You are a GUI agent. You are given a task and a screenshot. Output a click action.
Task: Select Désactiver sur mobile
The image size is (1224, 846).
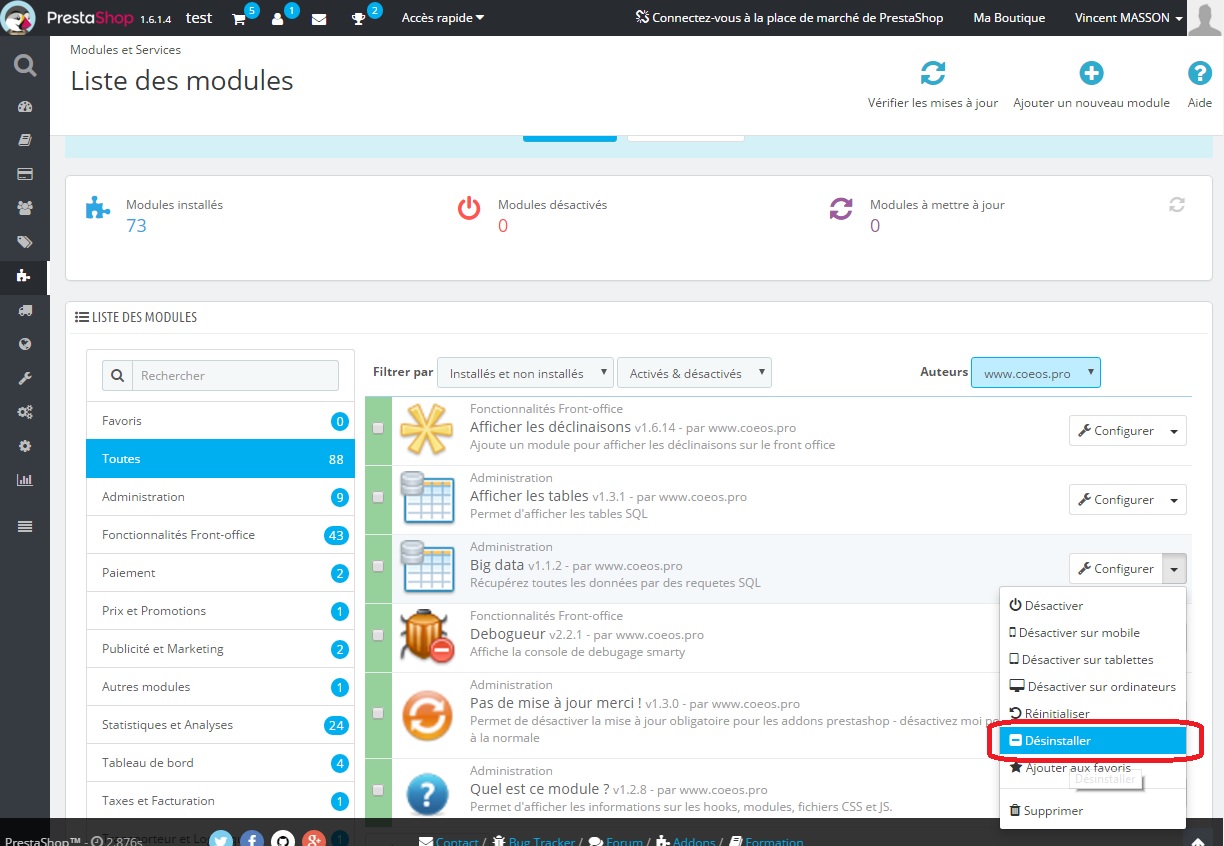1093,632
